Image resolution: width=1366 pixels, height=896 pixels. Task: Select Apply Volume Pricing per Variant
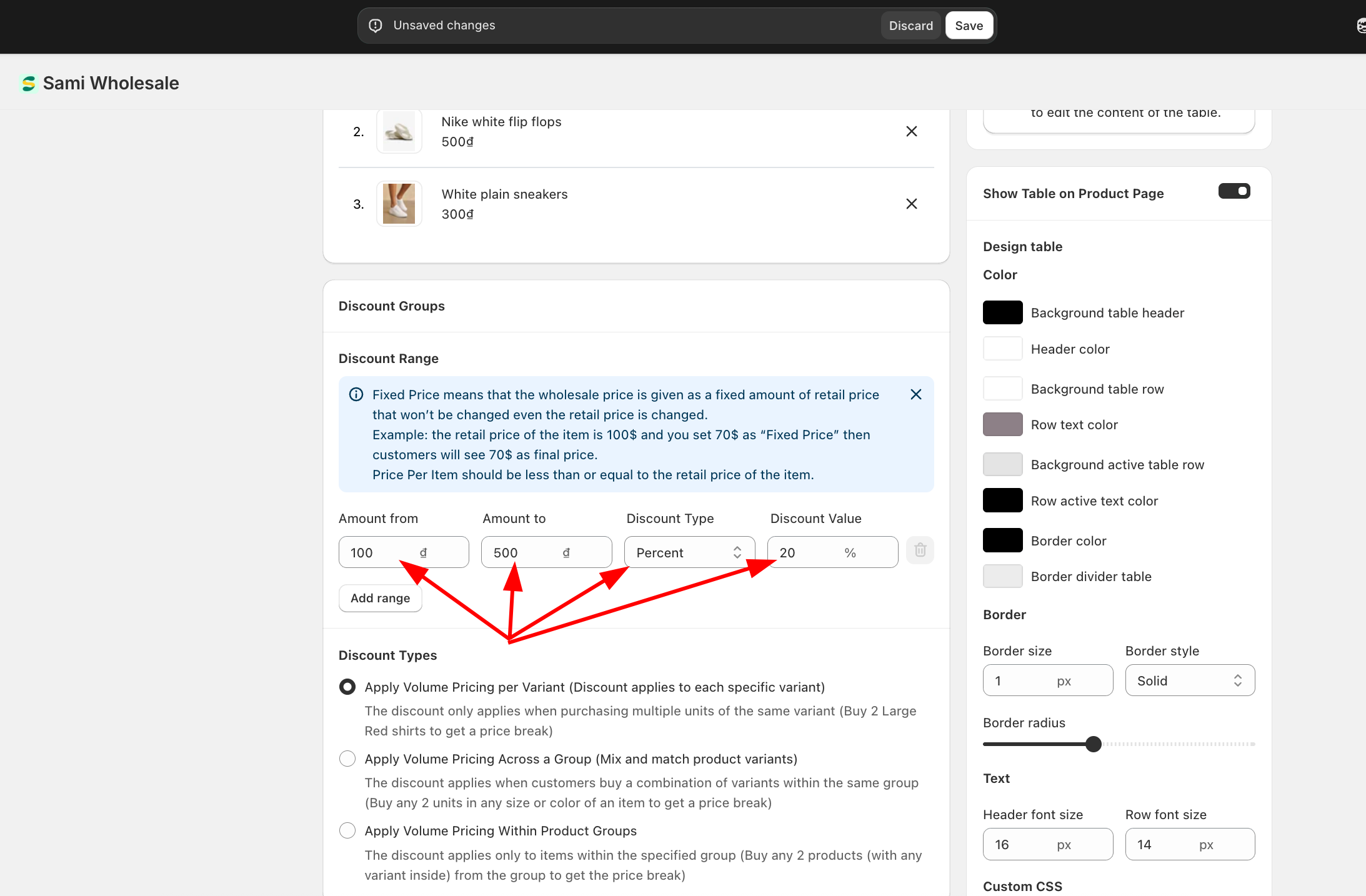coord(347,687)
